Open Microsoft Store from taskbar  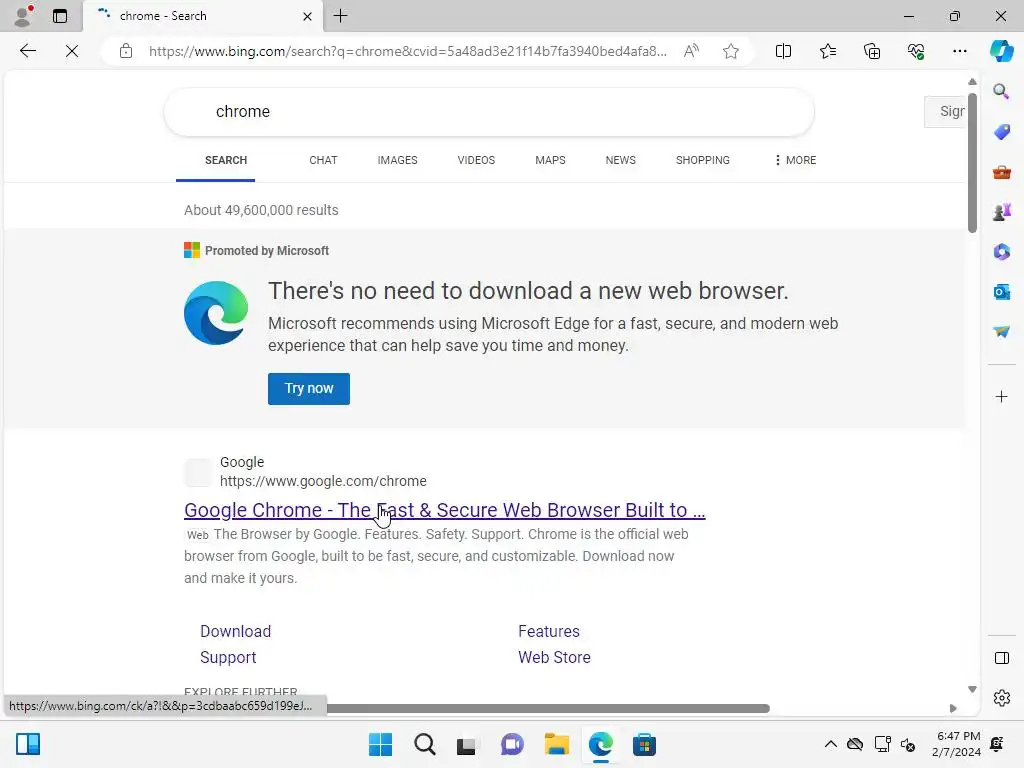click(x=644, y=744)
